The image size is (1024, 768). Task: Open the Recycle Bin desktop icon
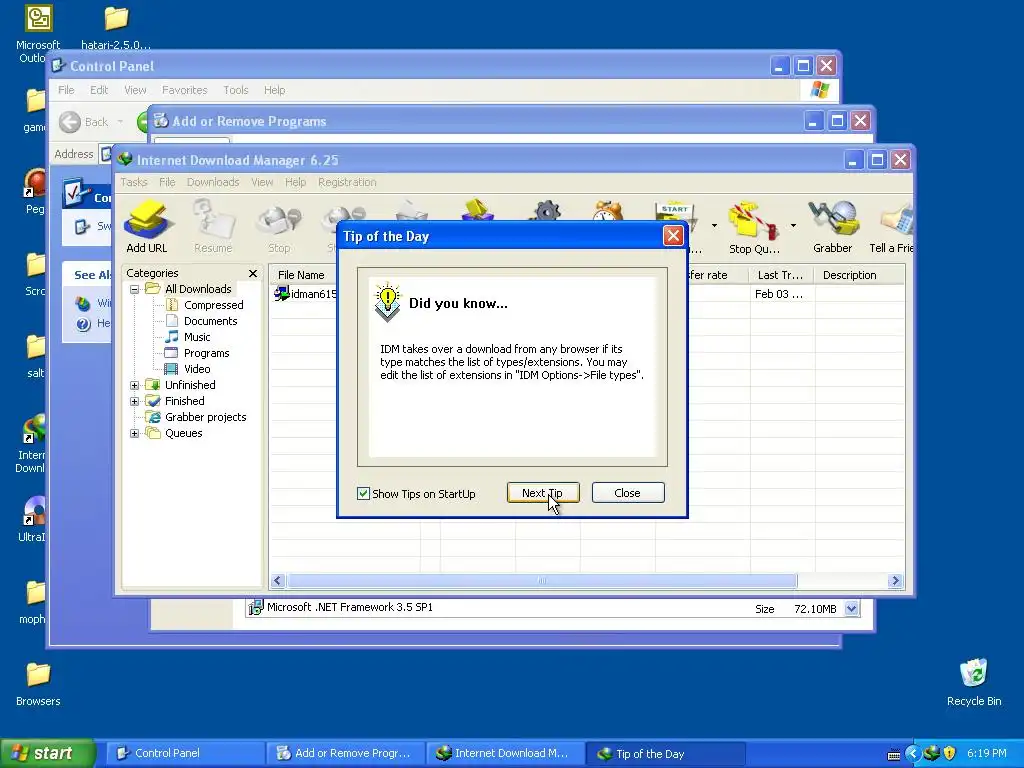(974, 682)
